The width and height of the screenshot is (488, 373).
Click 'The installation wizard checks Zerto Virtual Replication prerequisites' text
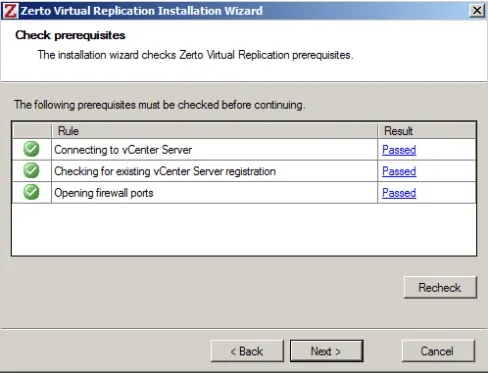tap(195, 55)
